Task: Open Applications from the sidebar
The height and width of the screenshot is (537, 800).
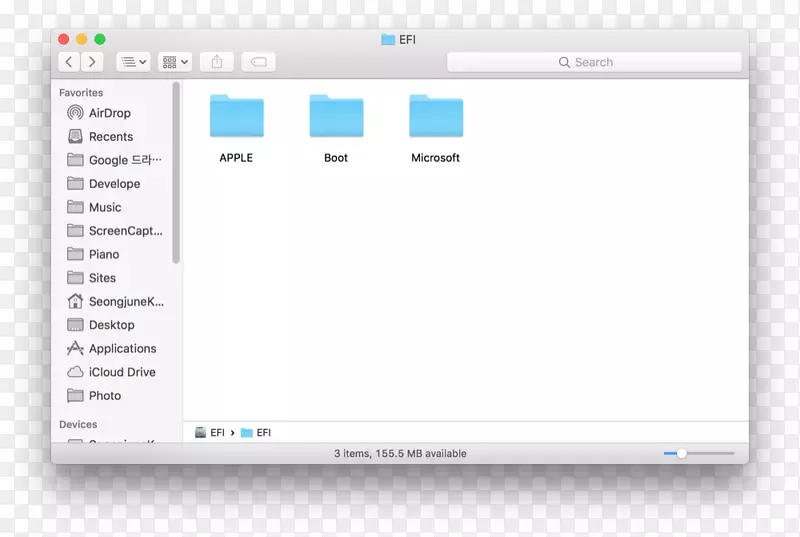Action: [122, 349]
